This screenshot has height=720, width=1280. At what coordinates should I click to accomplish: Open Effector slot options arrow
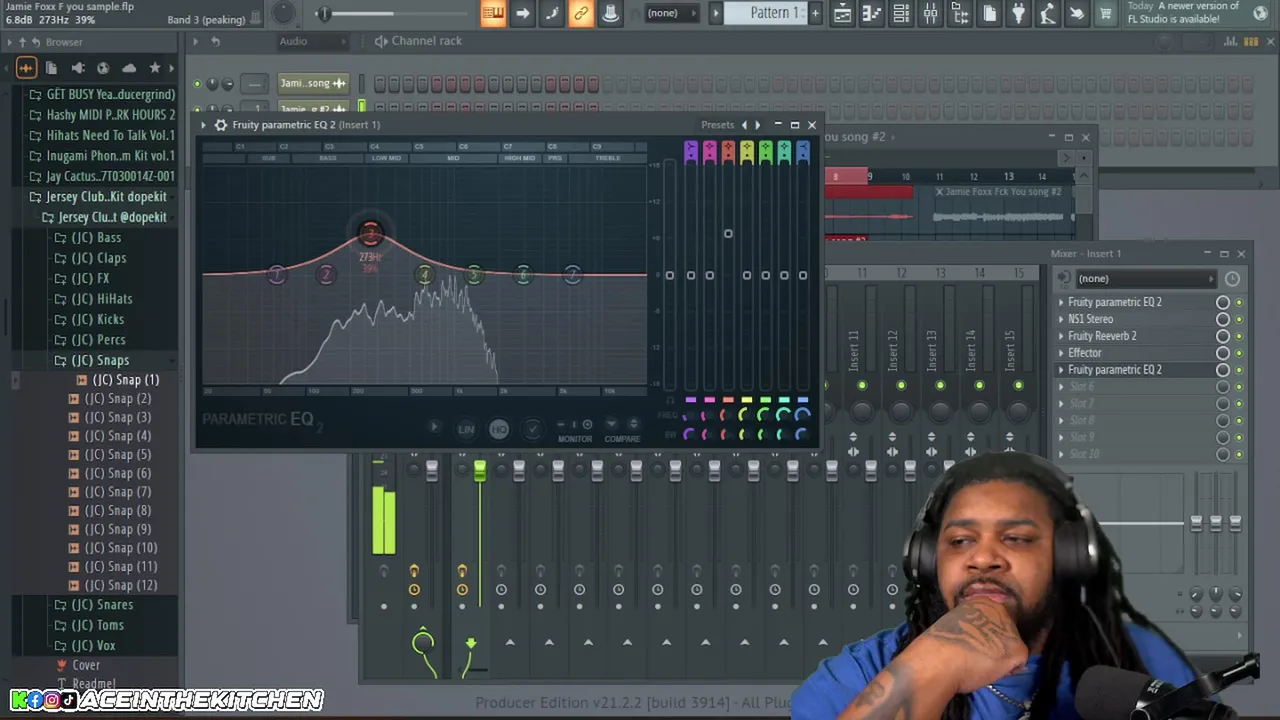(x=1061, y=353)
